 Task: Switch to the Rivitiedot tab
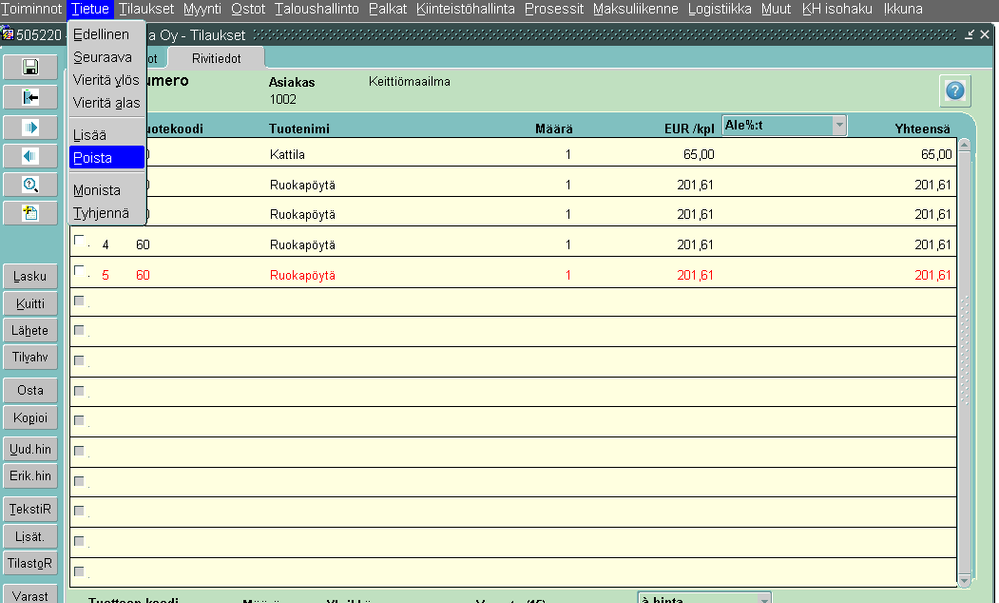pyautogui.click(x=217, y=59)
